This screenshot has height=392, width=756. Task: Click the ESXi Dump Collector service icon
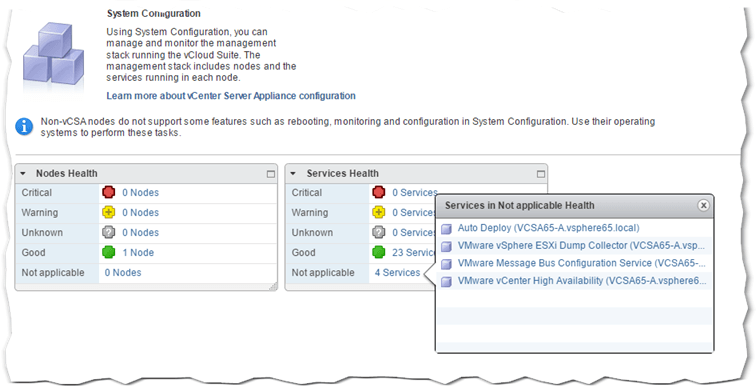(x=446, y=246)
